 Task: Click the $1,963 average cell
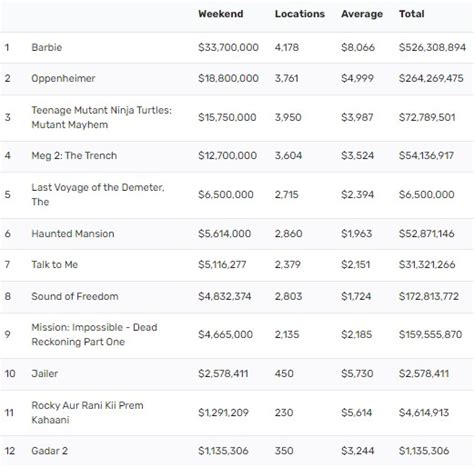coord(356,234)
